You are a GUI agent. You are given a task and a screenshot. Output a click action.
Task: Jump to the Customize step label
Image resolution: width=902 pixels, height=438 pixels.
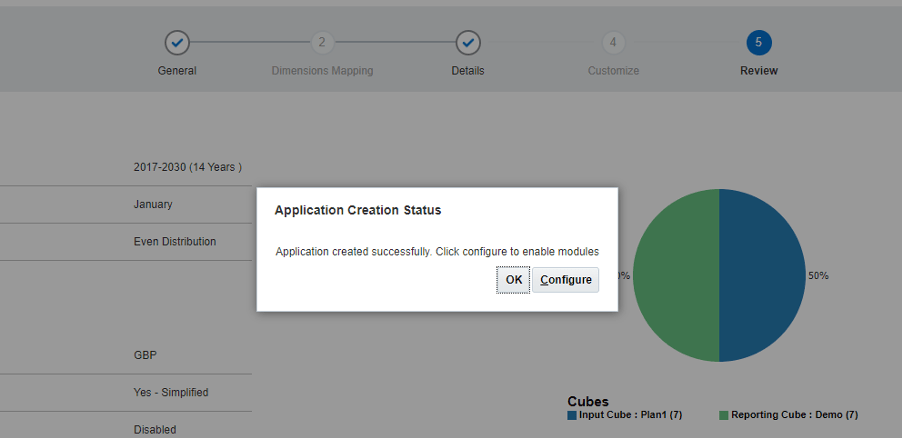[613, 71]
